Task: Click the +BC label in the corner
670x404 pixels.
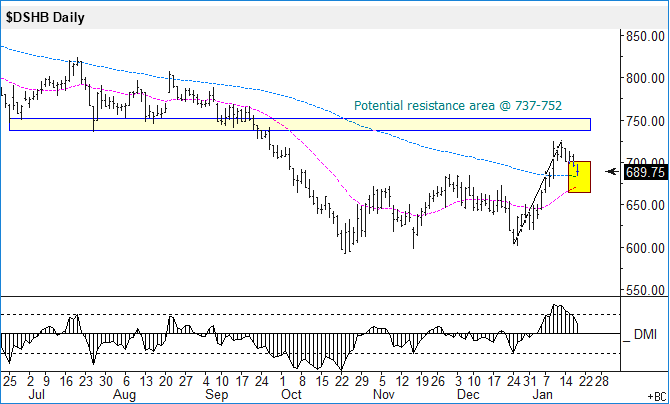Action: coord(657,397)
